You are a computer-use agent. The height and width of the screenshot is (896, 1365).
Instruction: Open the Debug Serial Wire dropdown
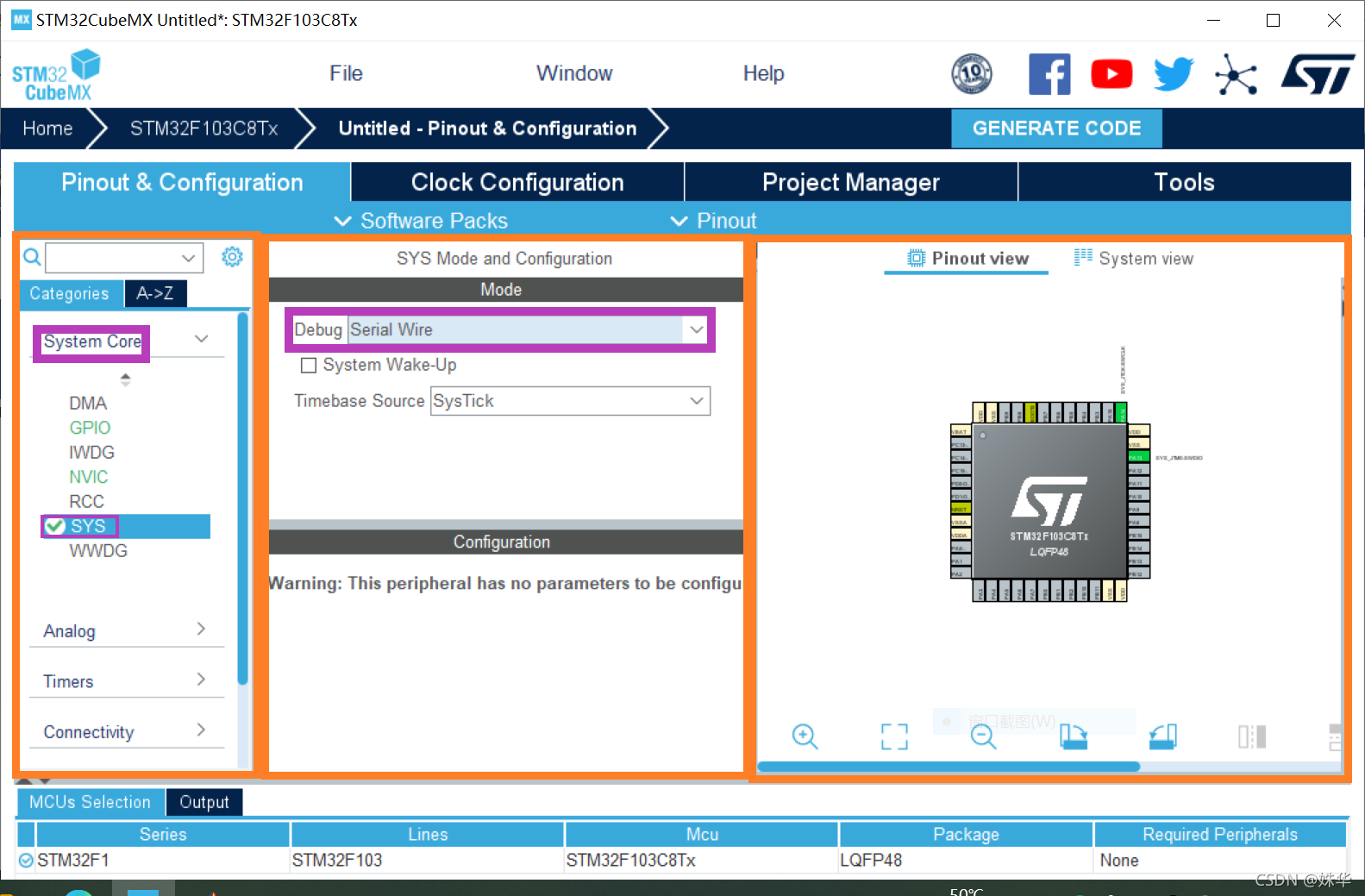(529, 329)
